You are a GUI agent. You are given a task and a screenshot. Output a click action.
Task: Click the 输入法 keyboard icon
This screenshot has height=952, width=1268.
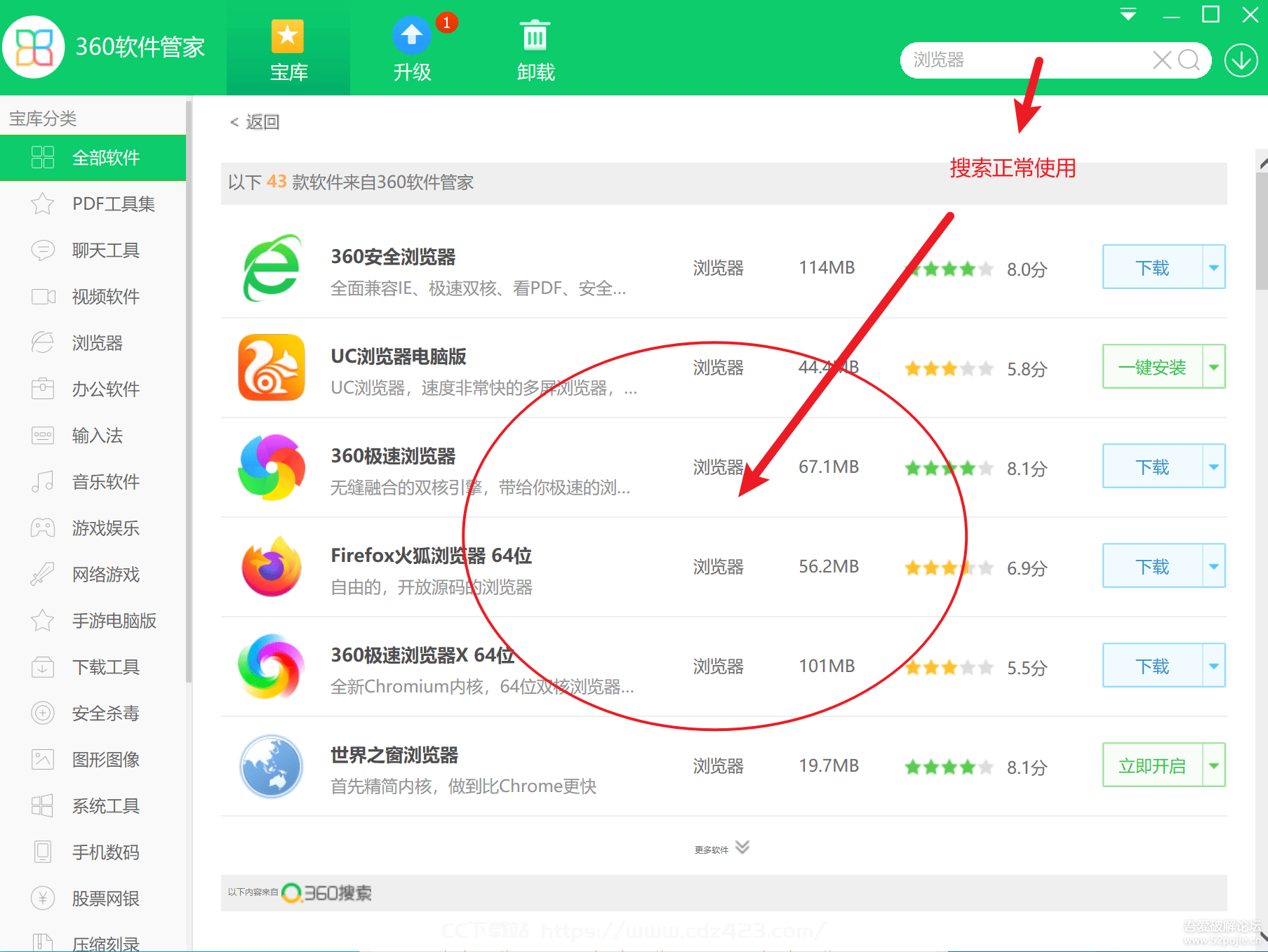click(x=43, y=436)
